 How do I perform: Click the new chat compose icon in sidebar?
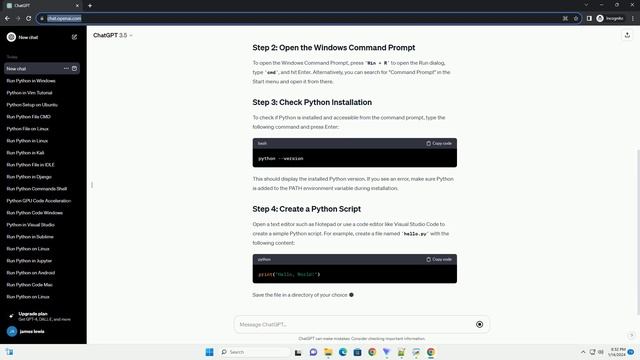(74, 37)
